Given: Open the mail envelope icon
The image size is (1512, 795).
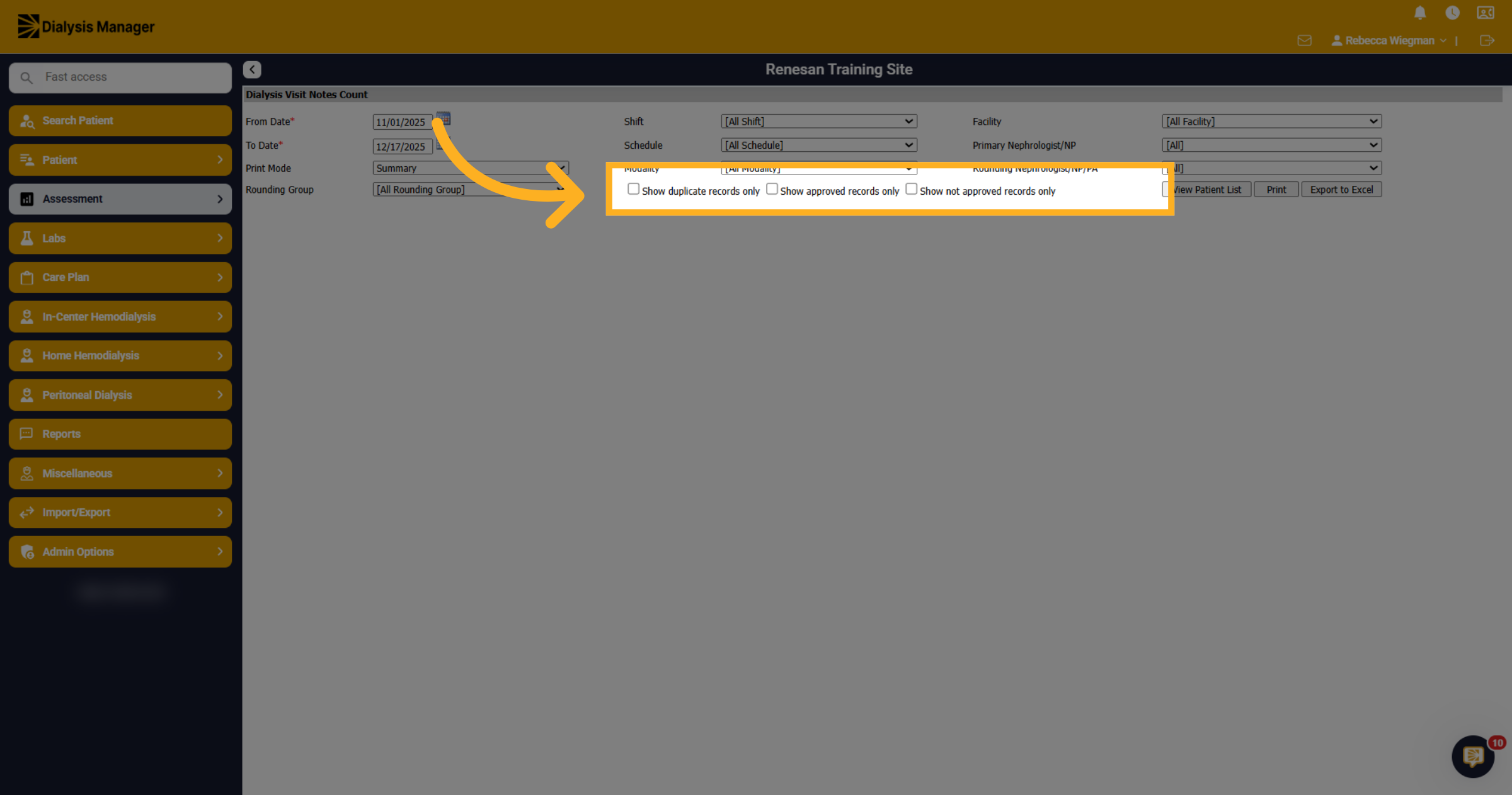Looking at the screenshot, I should 1305,40.
